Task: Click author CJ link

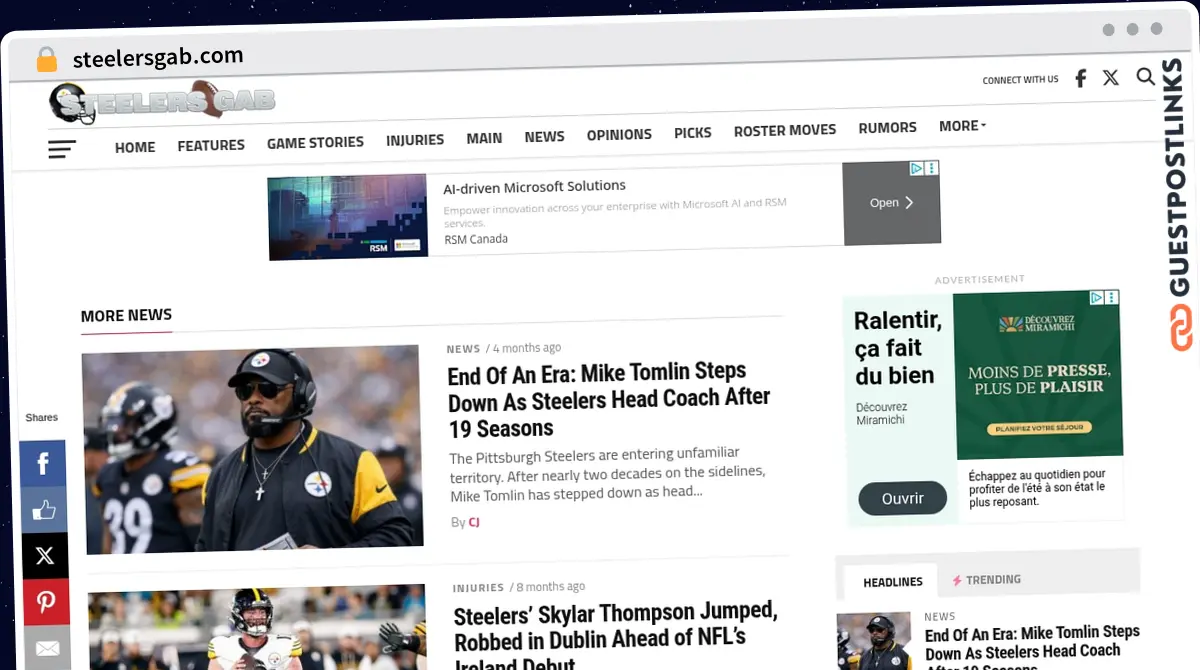Action: [x=474, y=522]
